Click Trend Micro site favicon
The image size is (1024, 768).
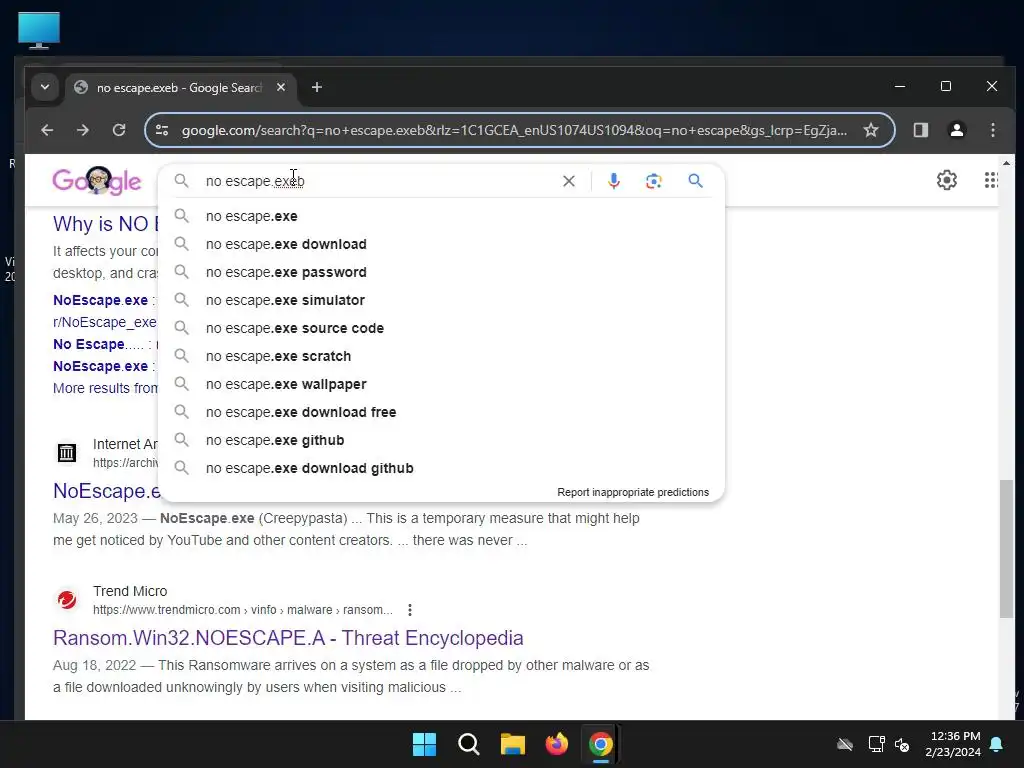pyautogui.click(x=67, y=600)
